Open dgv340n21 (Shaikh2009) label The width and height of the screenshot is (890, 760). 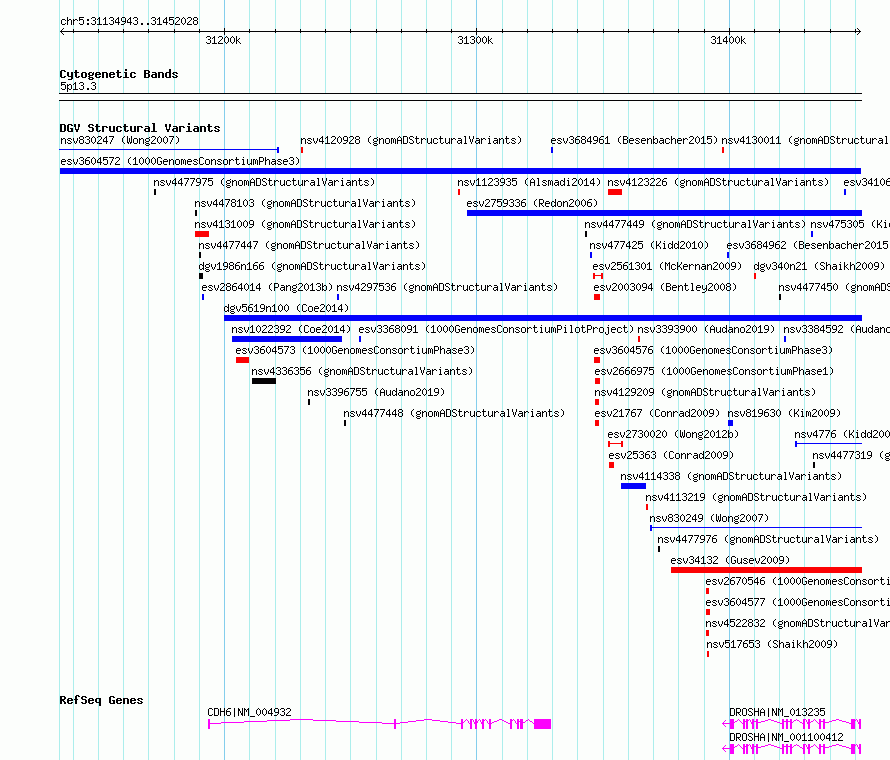pyautogui.click(x=819, y=266)
